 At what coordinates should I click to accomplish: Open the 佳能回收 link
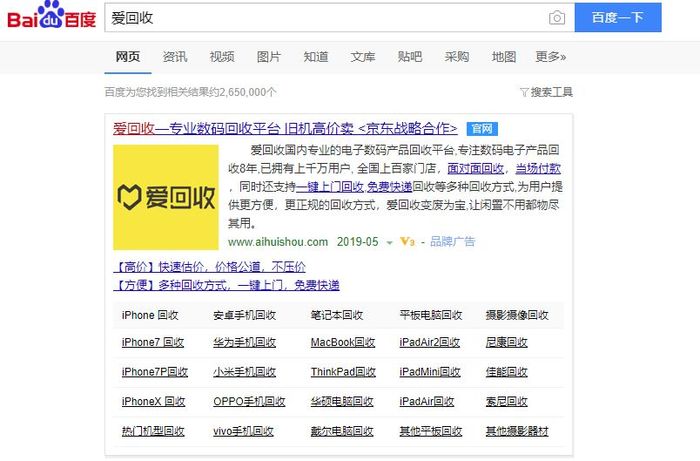pos(506,372)
